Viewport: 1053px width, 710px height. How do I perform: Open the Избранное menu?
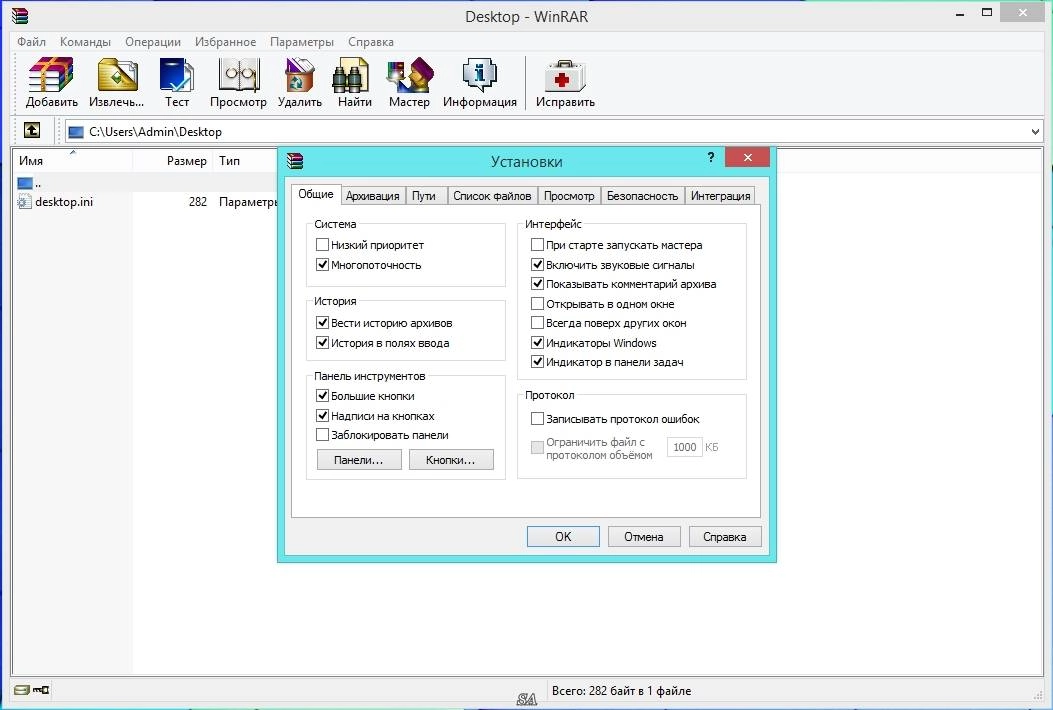(226, 42)
